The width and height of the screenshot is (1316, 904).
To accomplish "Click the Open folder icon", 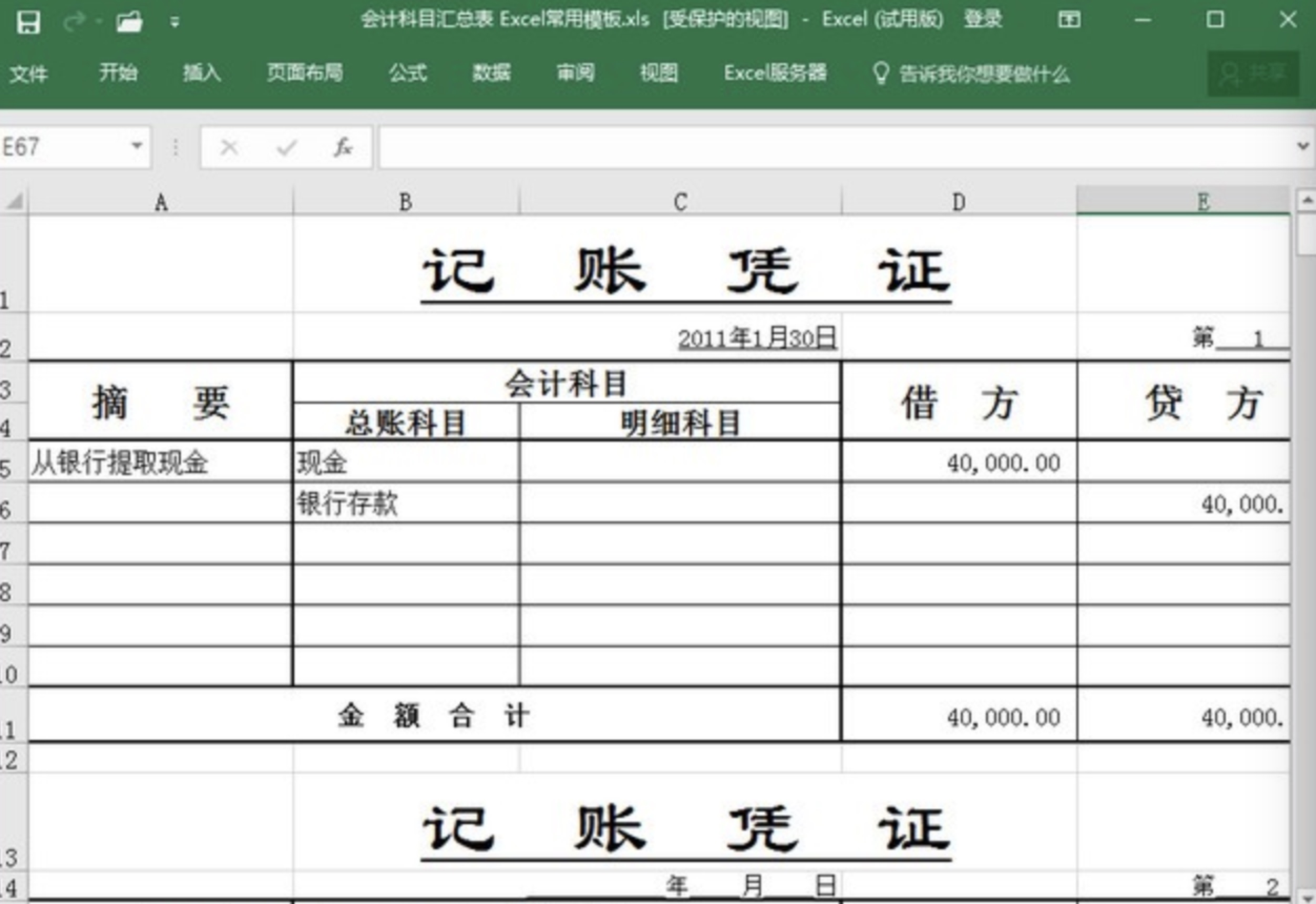I will (129, 22).
